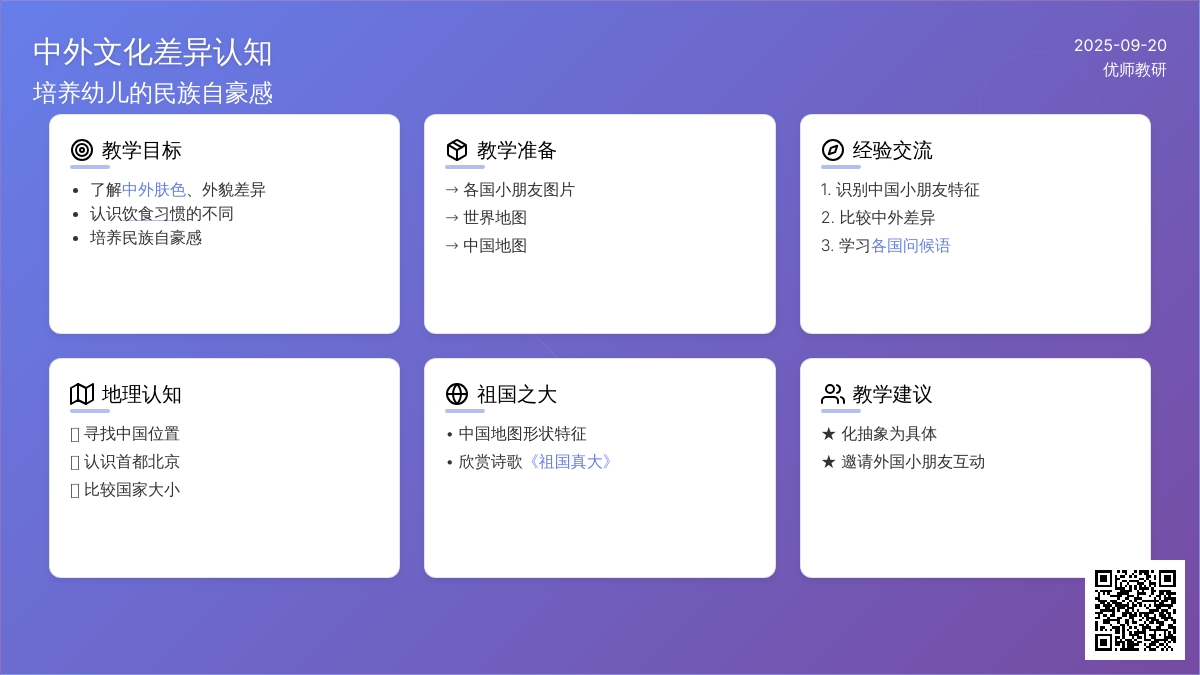Click the 优师教研 label
The width and height of the screenshot is (1200, 675).
click(1135, 70)
